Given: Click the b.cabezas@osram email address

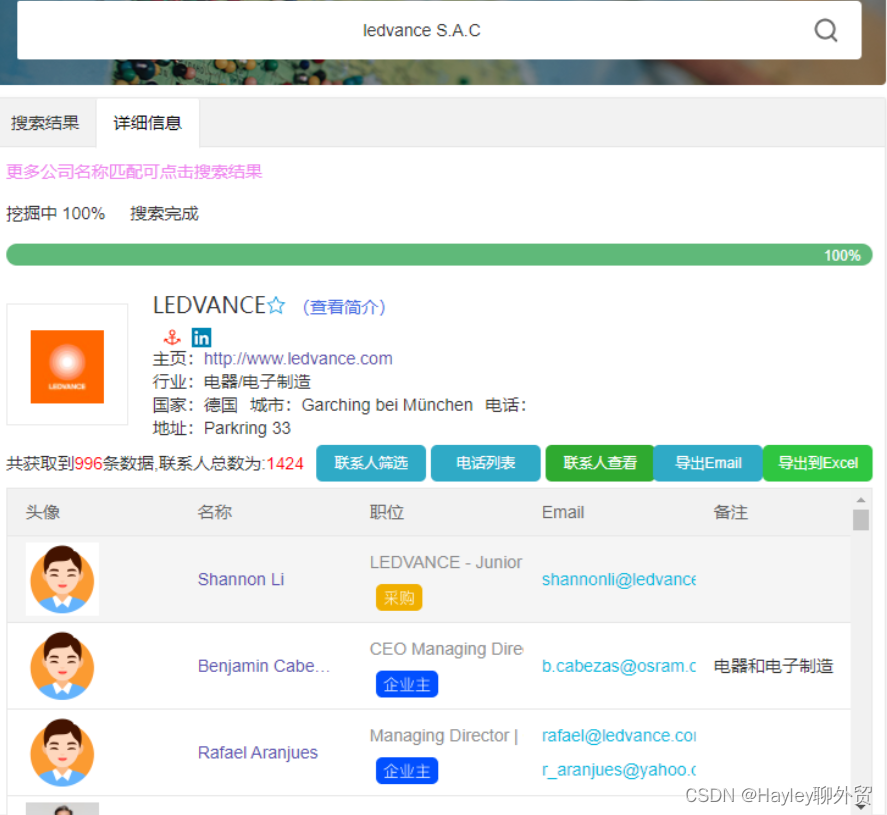Looking at the screenshot, I should (x=619, y=666).
